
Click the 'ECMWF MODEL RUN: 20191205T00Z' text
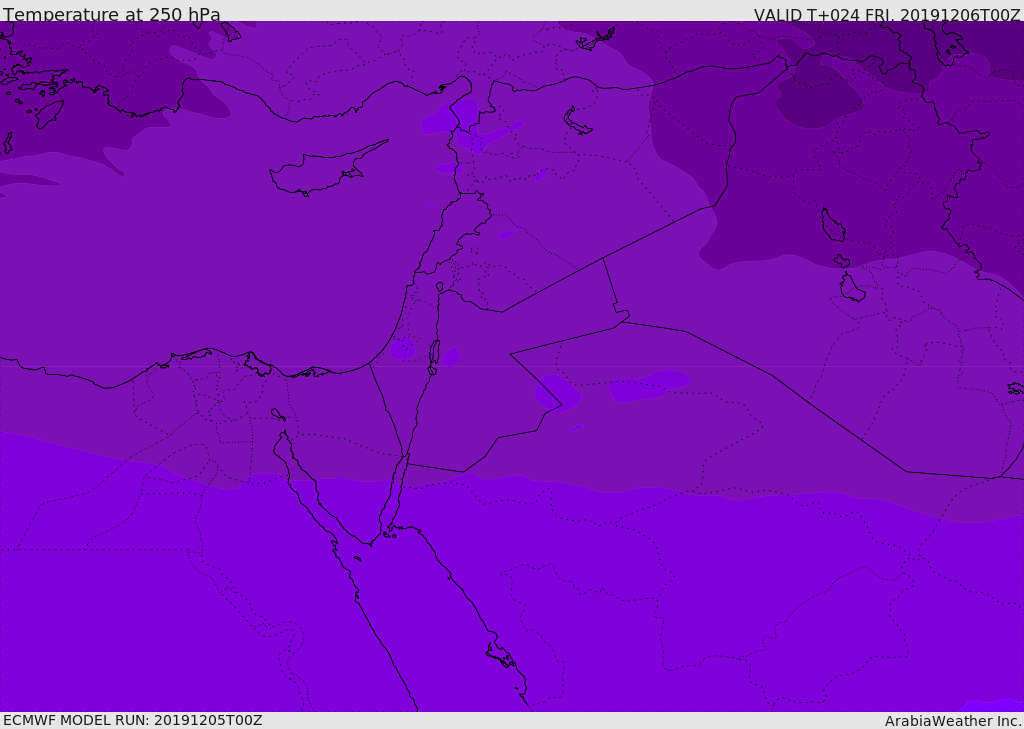pos(133,720)
